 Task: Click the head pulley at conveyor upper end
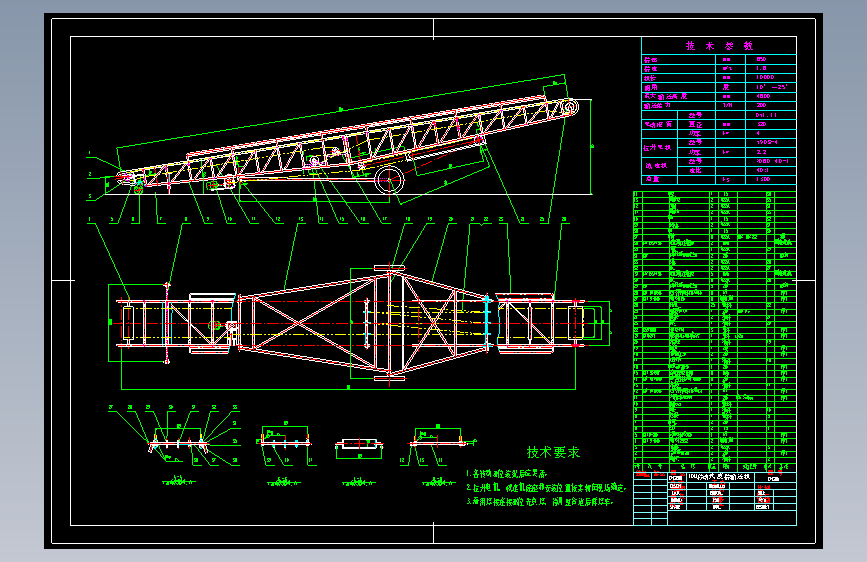tap(569, 106)
